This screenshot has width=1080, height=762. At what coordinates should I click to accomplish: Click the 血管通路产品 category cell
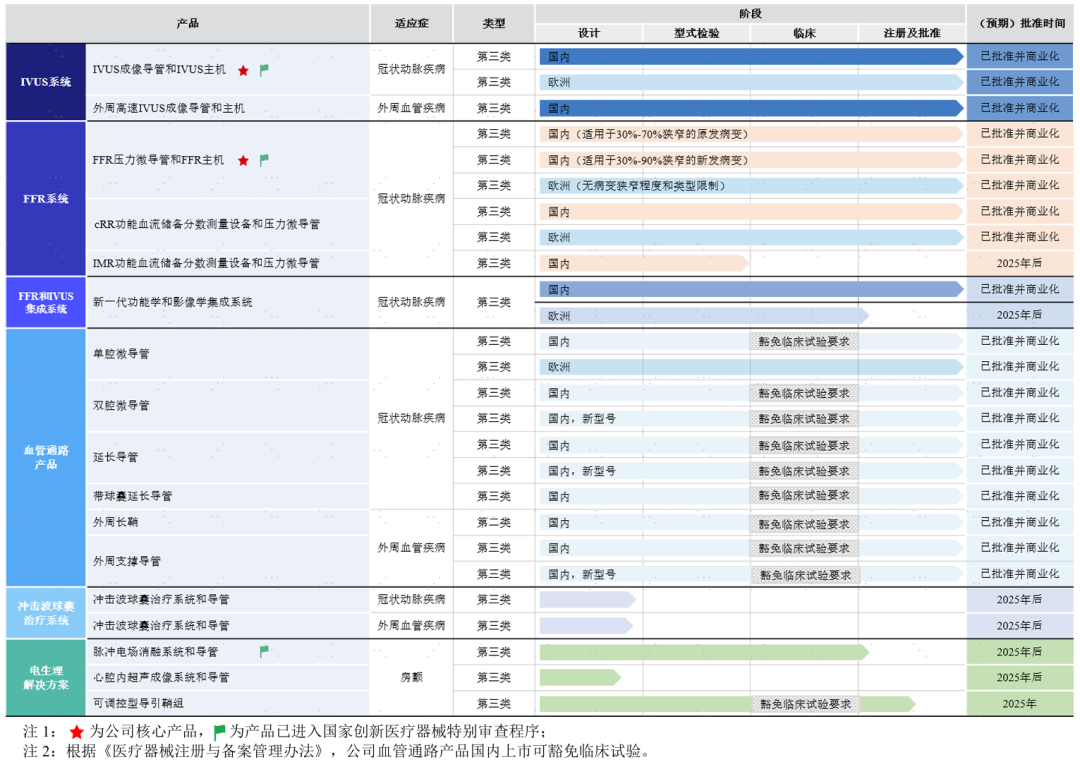(45, 457)
